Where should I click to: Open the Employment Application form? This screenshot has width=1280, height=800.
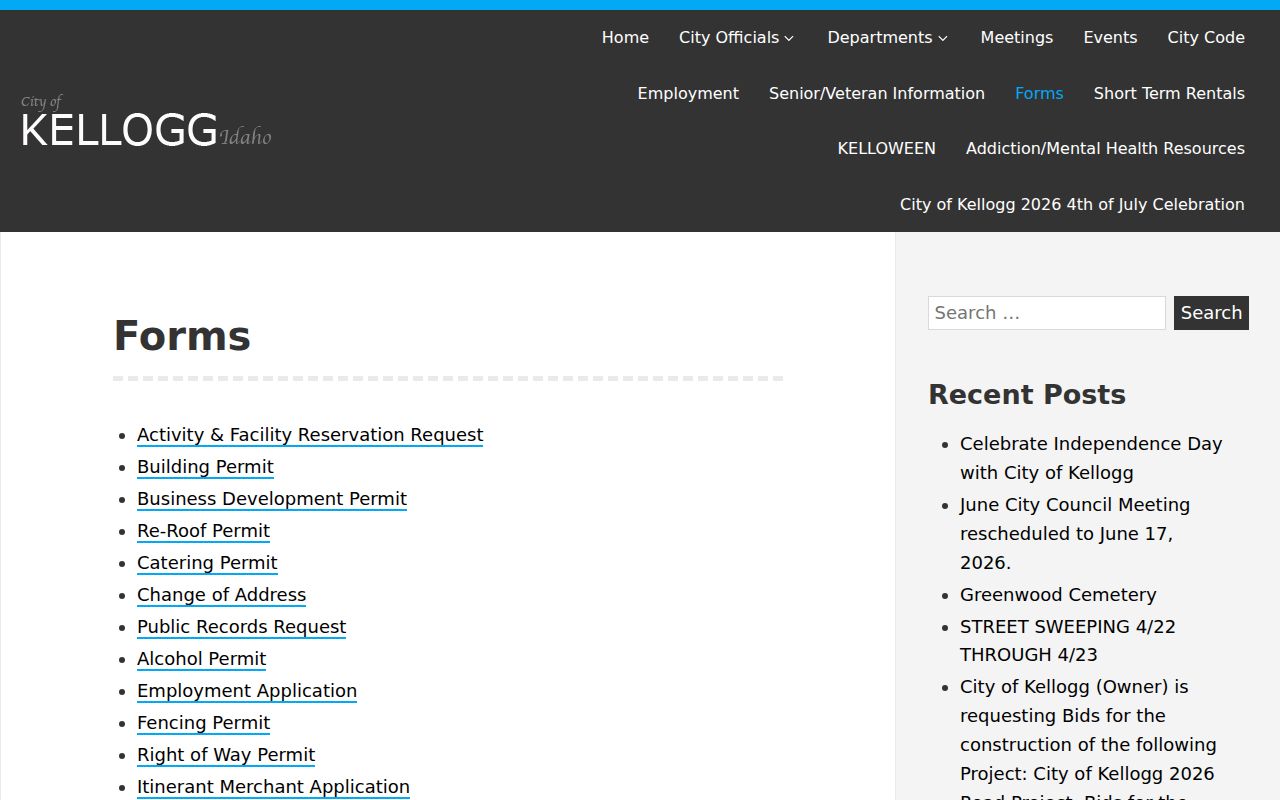(247, 691)
